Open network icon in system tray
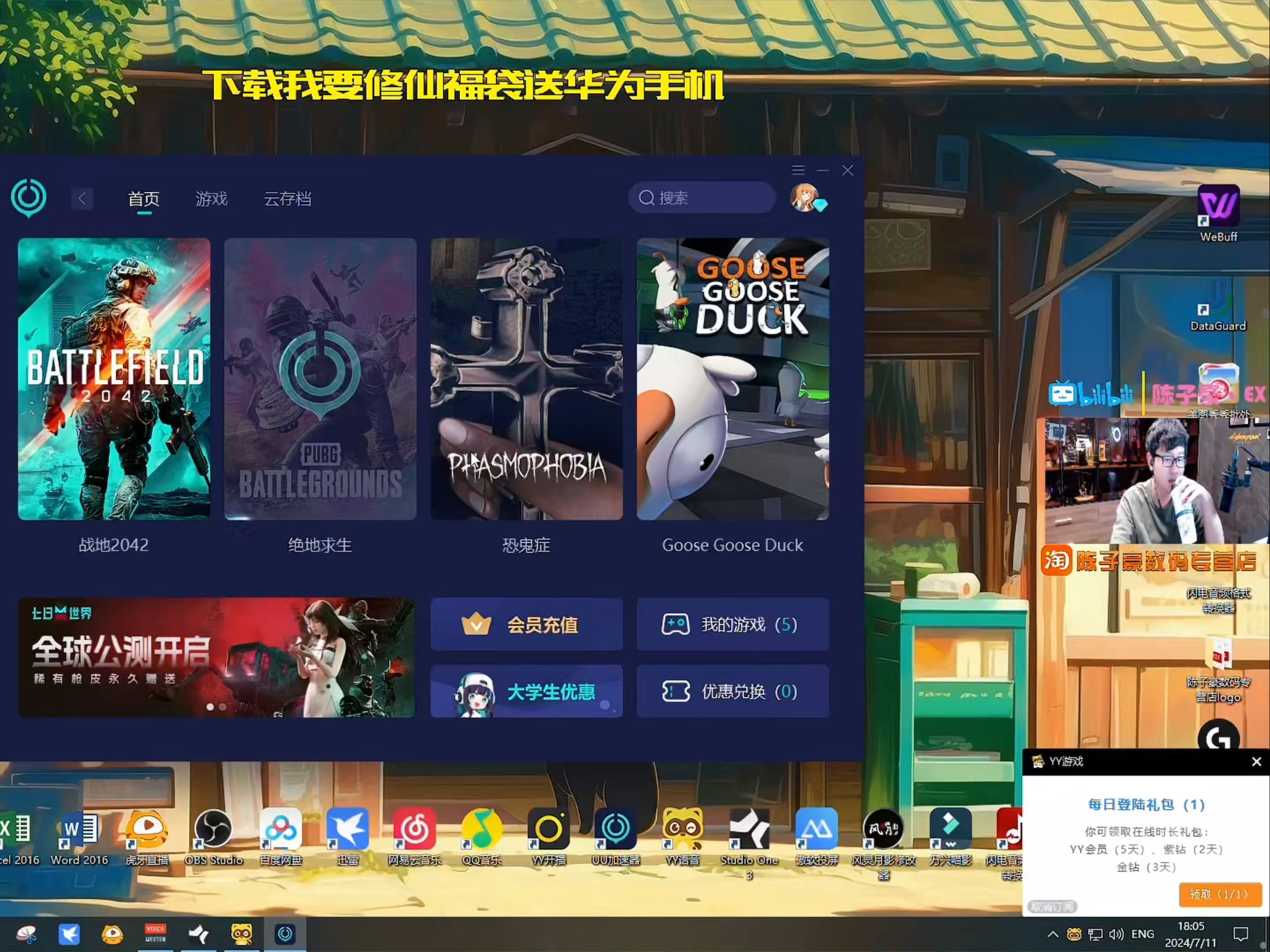Image resolution: width=1270 pixels, height=952 pixels. (x=1095, y=934)
